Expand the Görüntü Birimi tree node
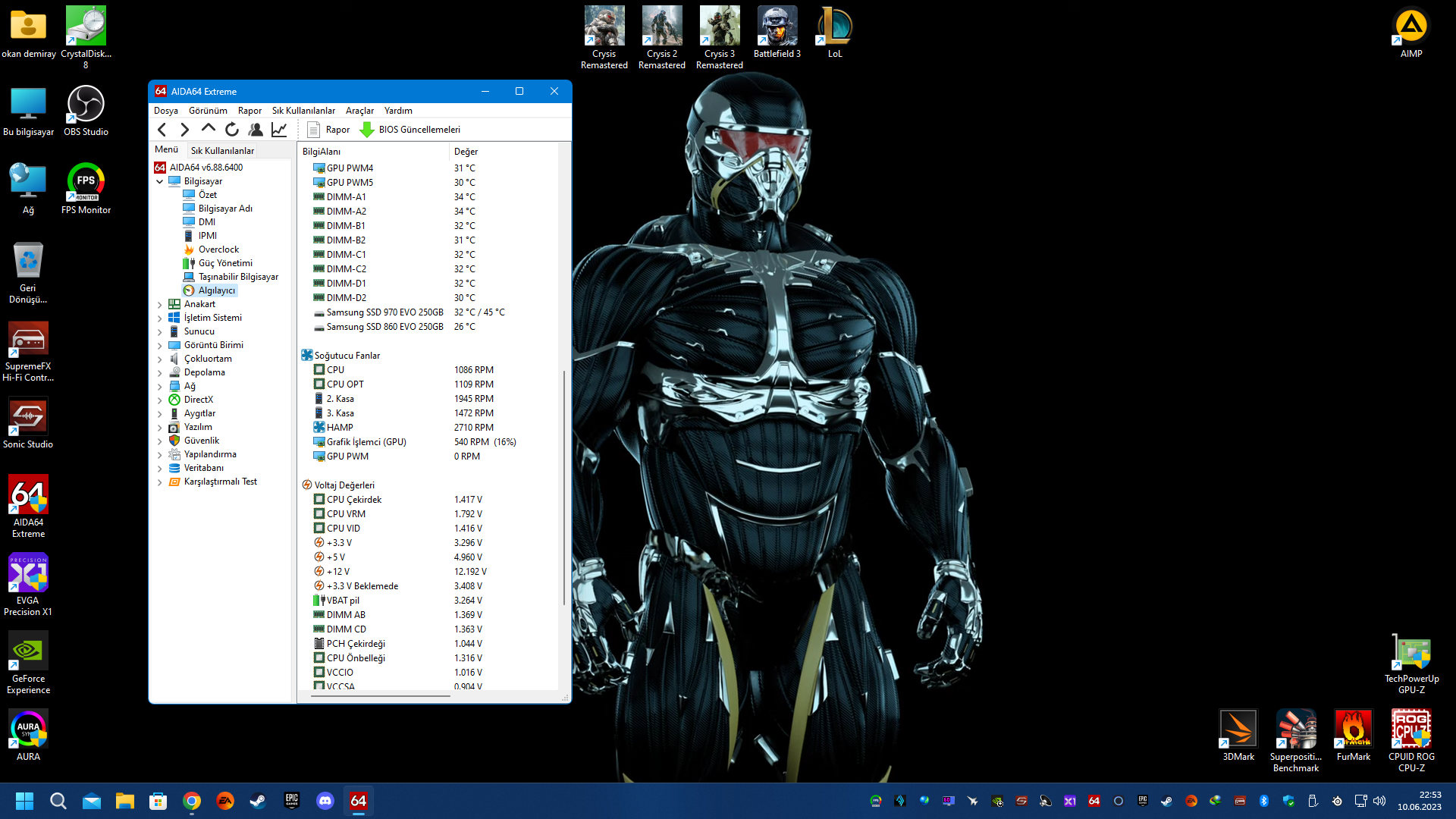The image size is (1456, 819). [160, 345]
